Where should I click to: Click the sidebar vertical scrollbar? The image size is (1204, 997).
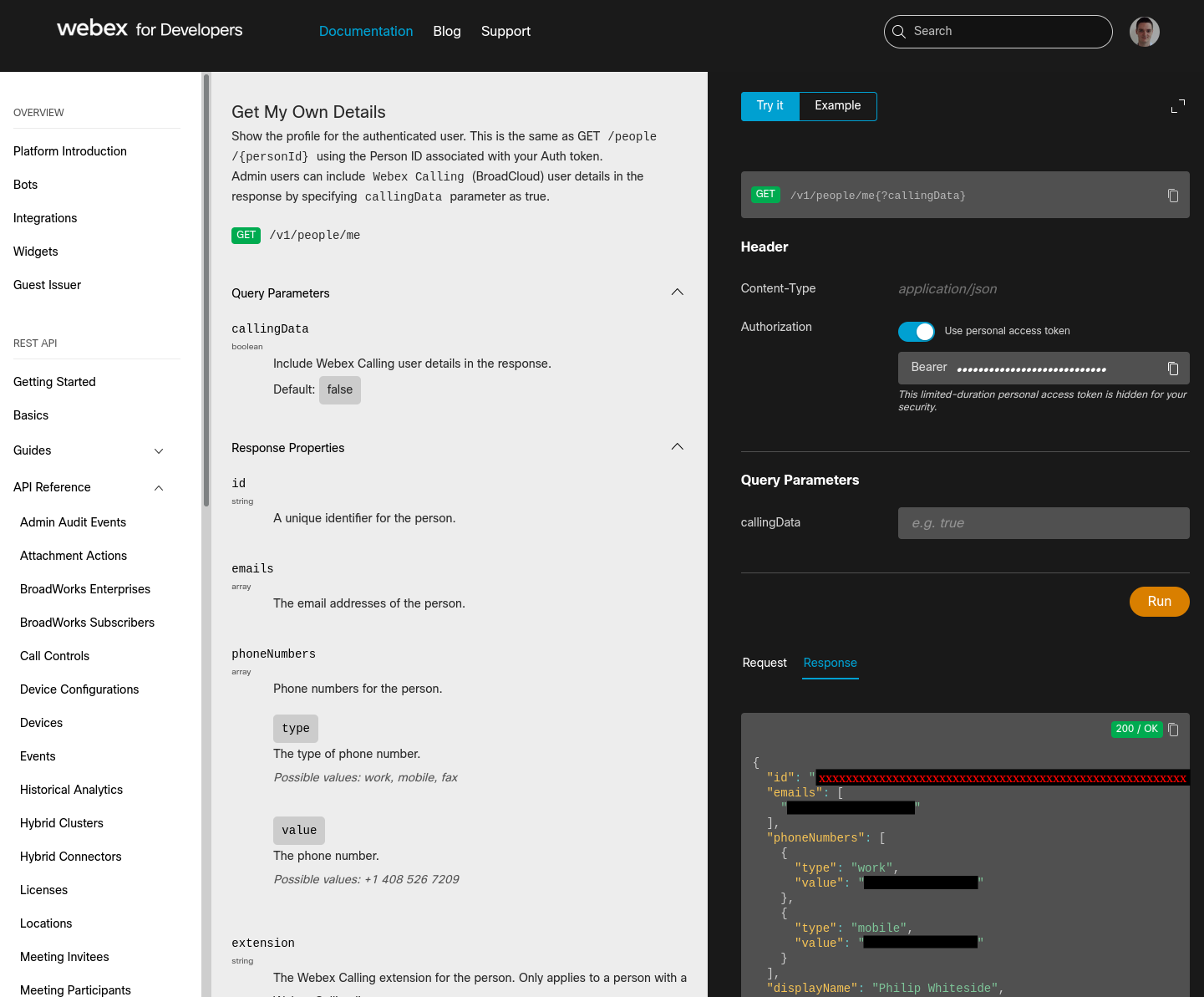[206, 290]
